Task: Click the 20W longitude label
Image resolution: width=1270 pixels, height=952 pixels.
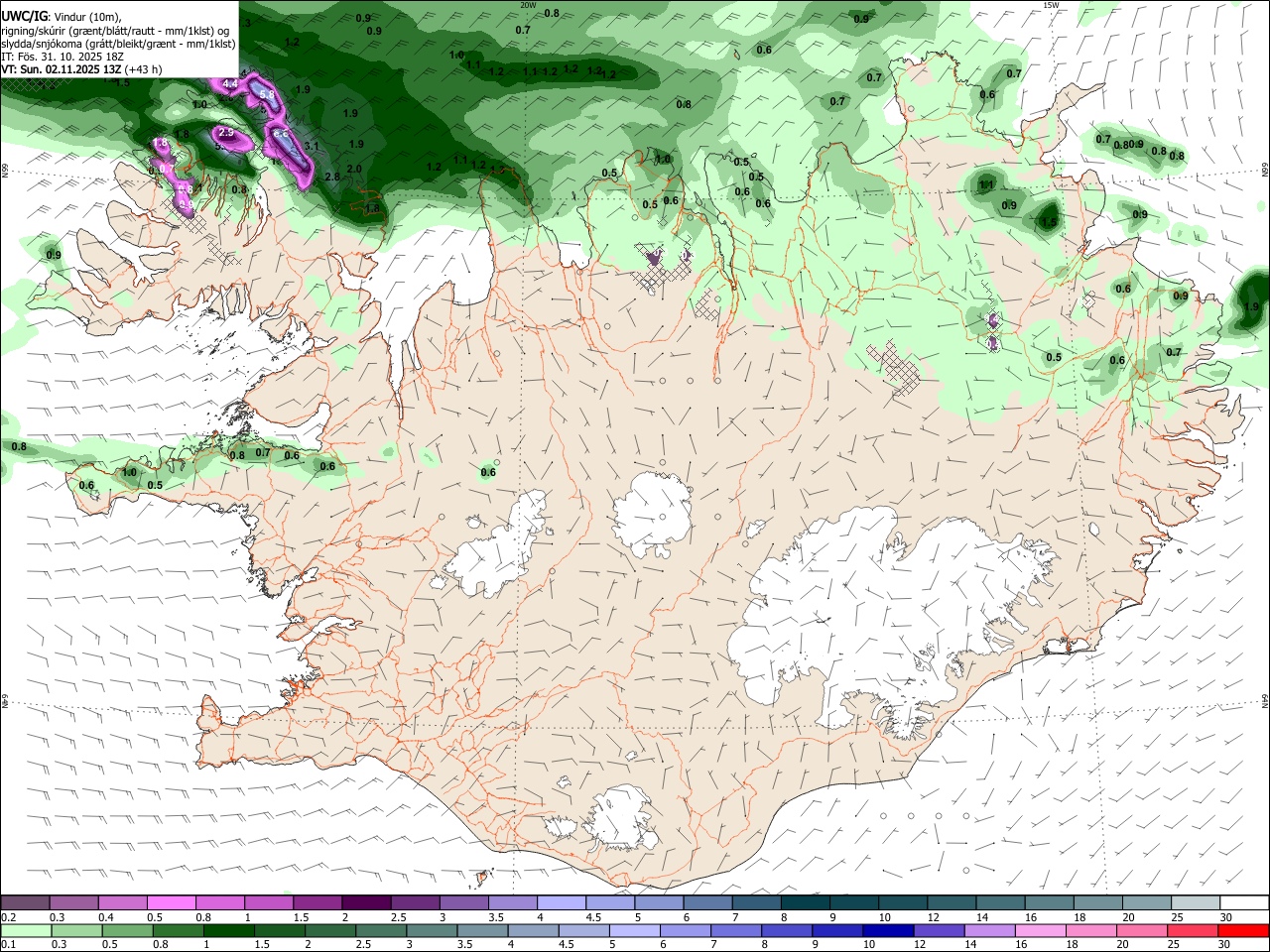Action: point(528,5)
